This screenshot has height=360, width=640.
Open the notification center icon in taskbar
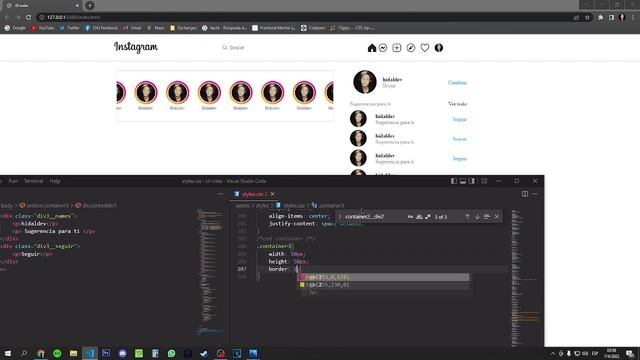coord(630,353)
